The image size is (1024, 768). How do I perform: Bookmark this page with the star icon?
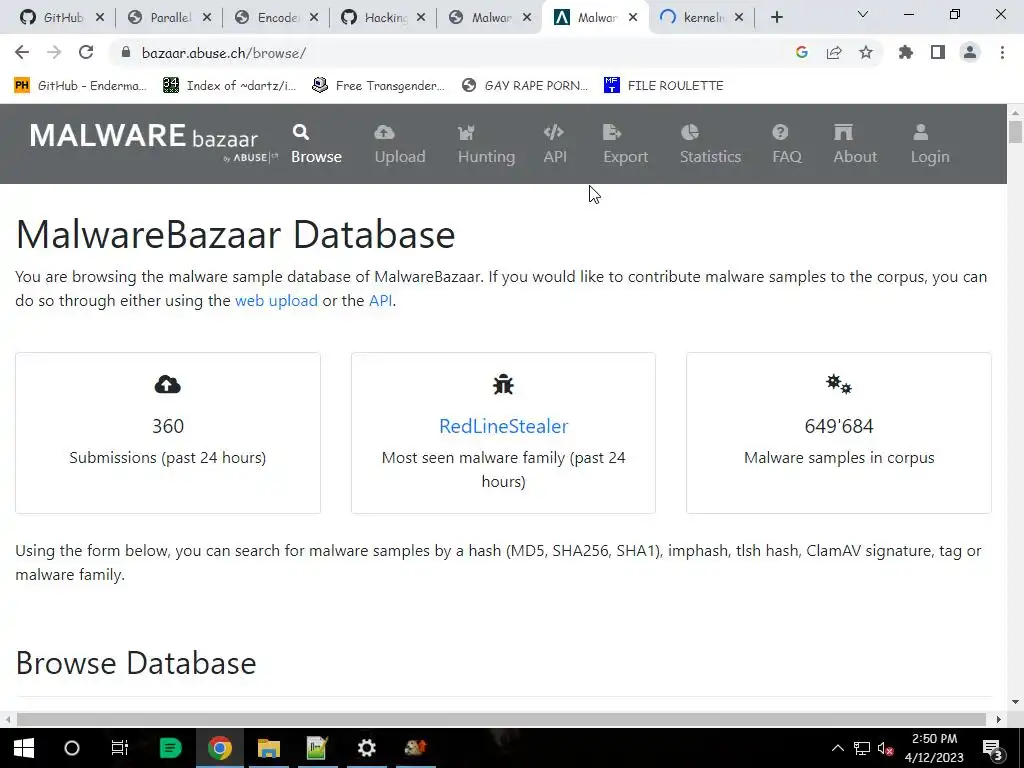866,52
